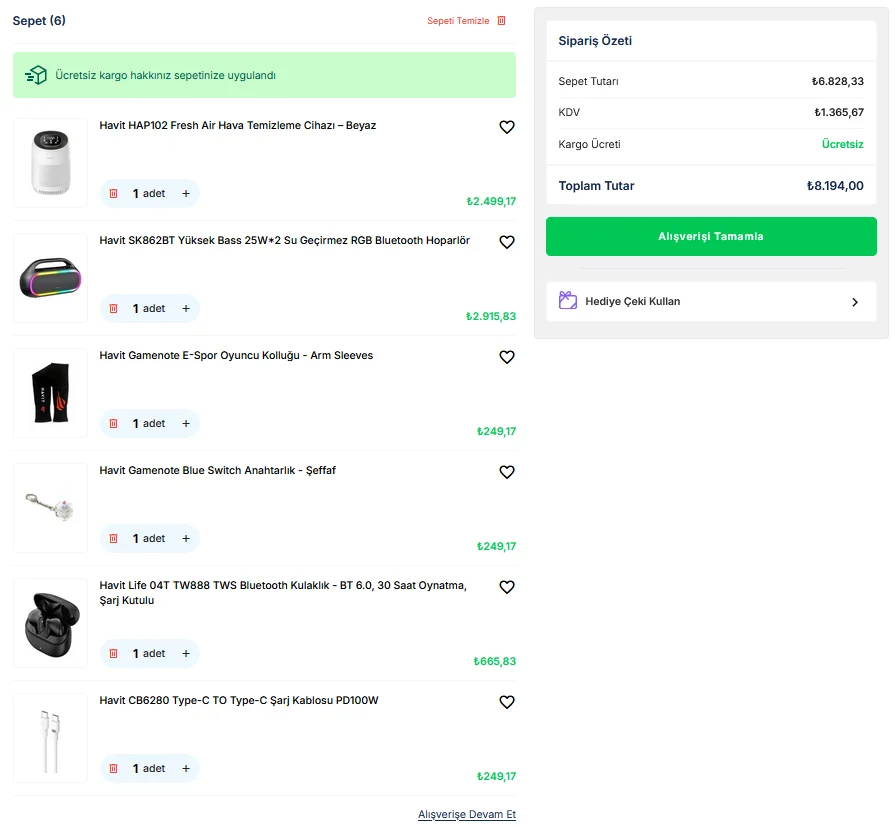Click the ₺665,83 price text
Viewport: 895px width, 827px height.
coord(494,661)
